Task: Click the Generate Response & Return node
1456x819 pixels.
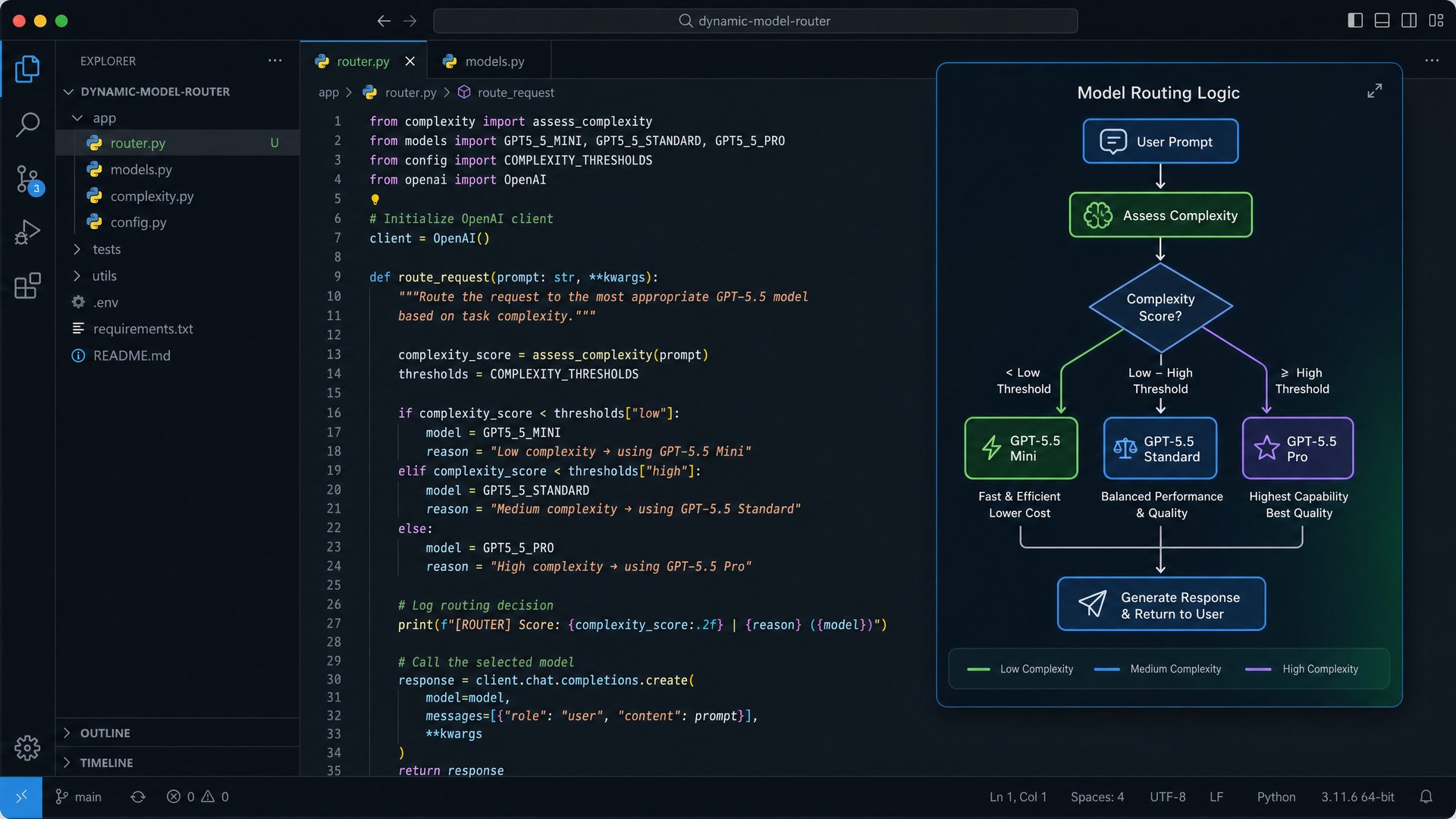Action: [1161, 604]
